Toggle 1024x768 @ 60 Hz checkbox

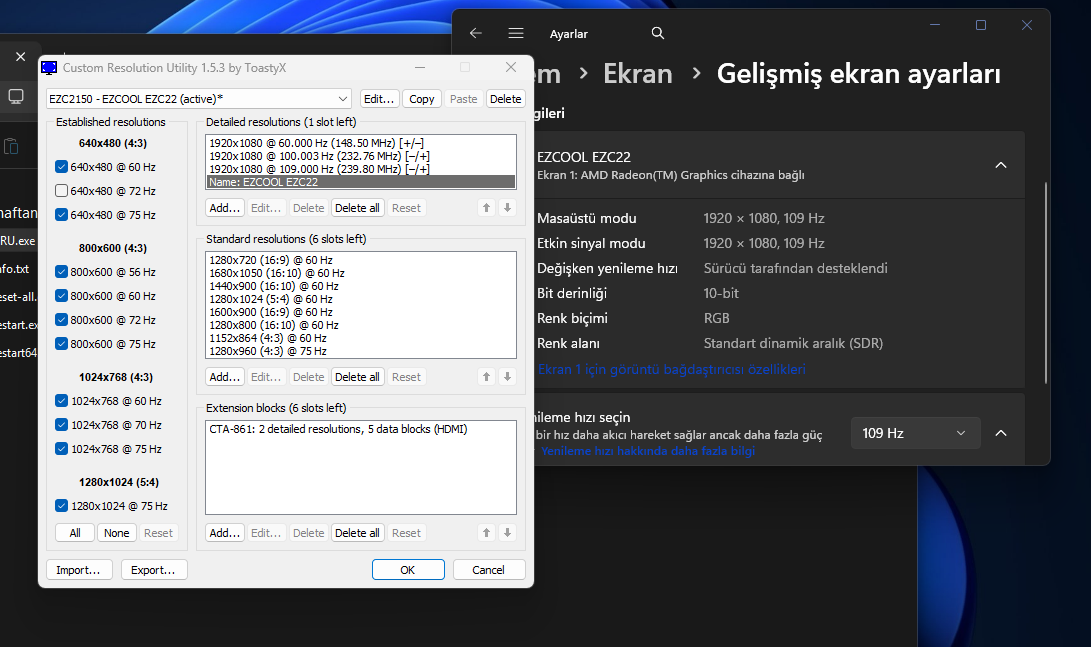(61, 401)
